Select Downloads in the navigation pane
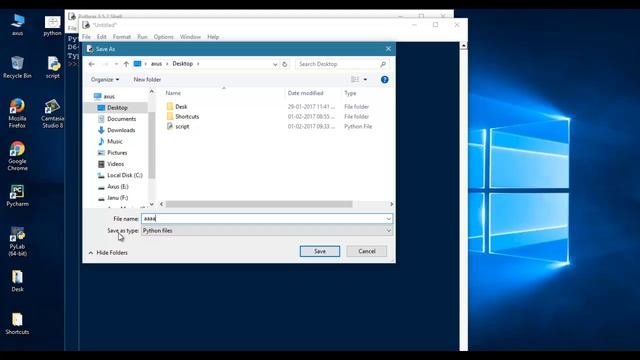 tap(117, 130)
